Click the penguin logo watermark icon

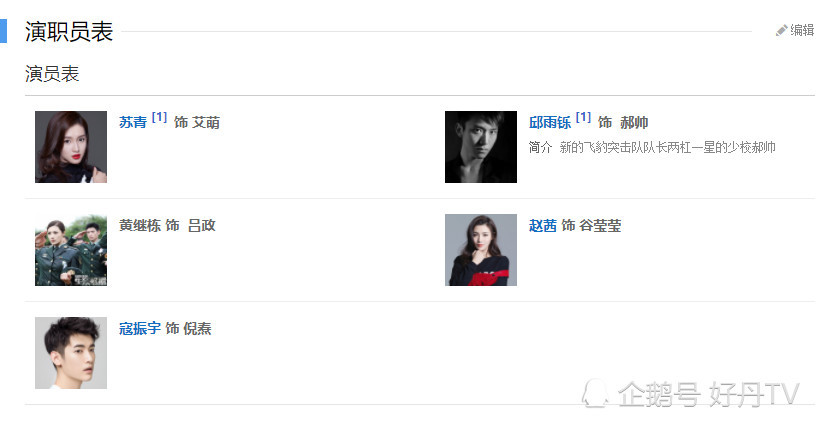tap(596, 393)
